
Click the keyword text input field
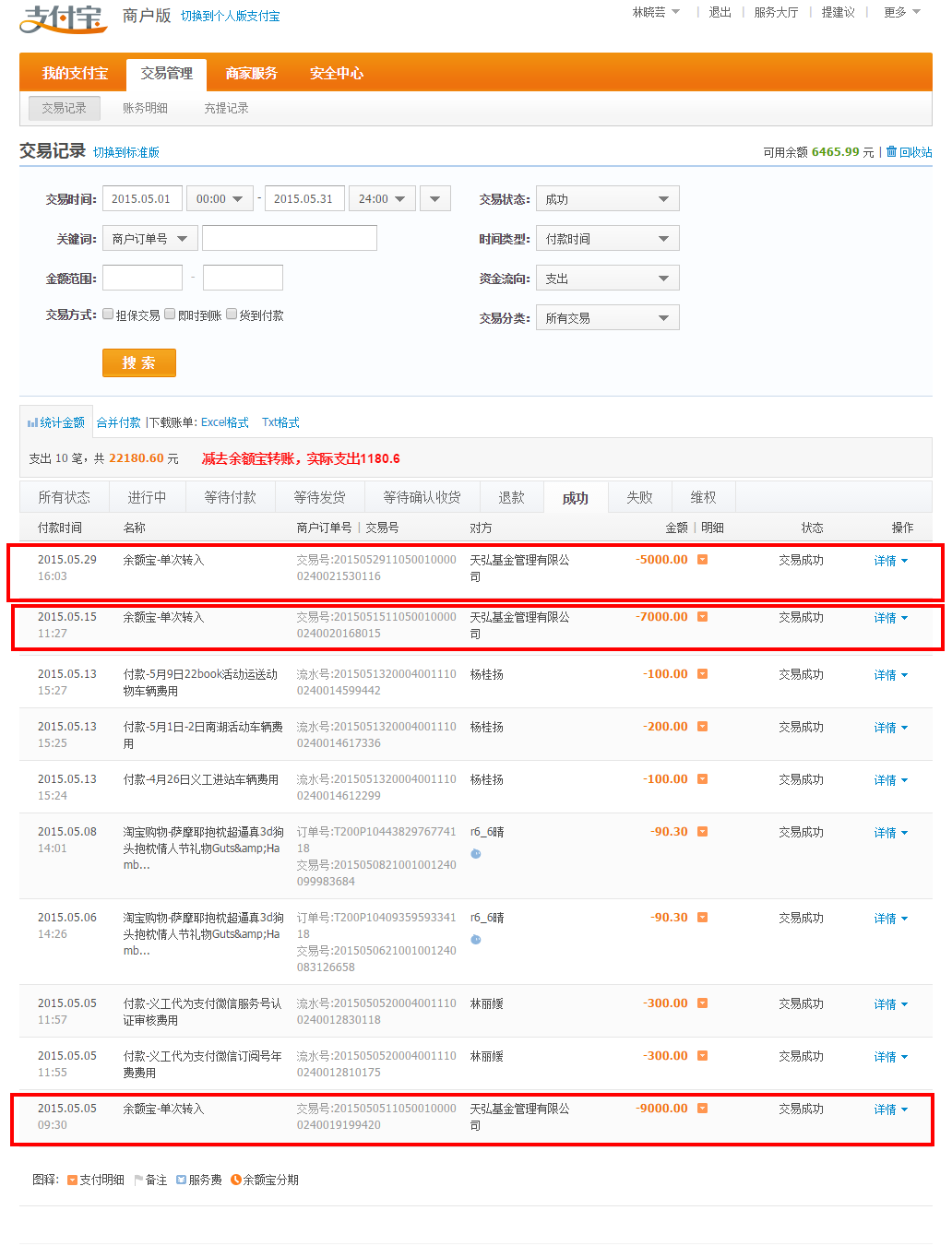[289, 239]
